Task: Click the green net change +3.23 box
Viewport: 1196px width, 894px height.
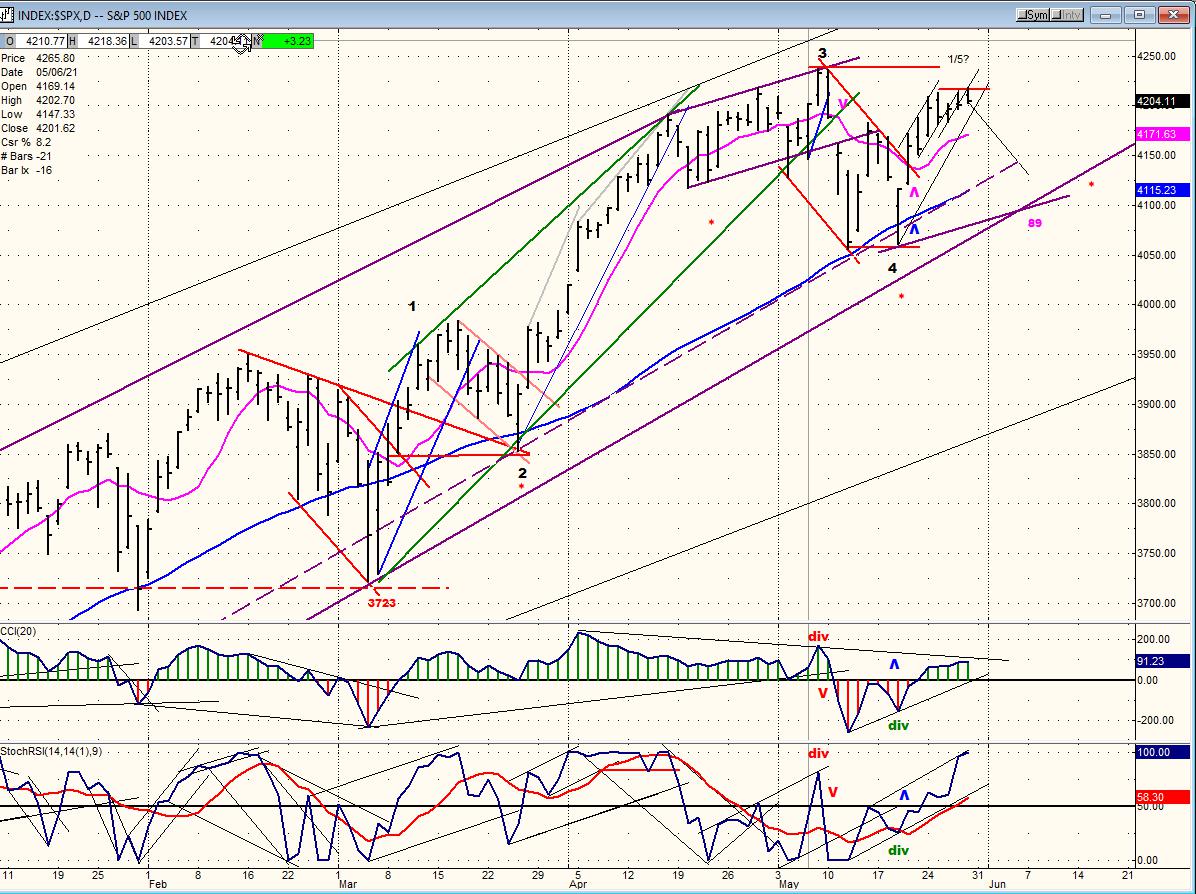Action: pyautogui.click(x=289, y=41)
